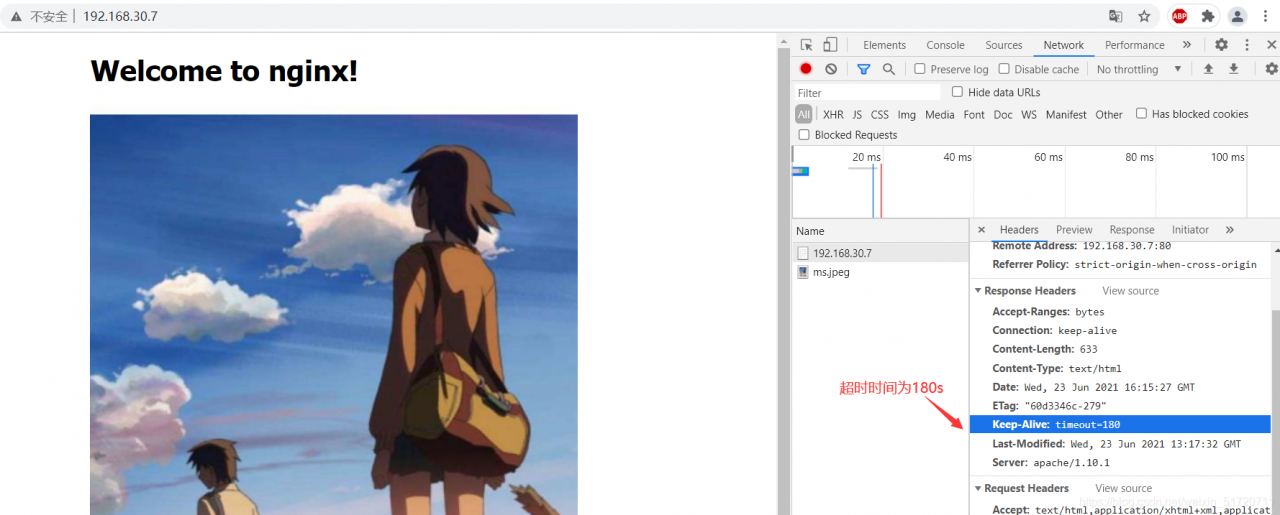The height and width of the screenshot is (515, 1280).
Task: Click the network Filter input field
Action: [867, 93]
